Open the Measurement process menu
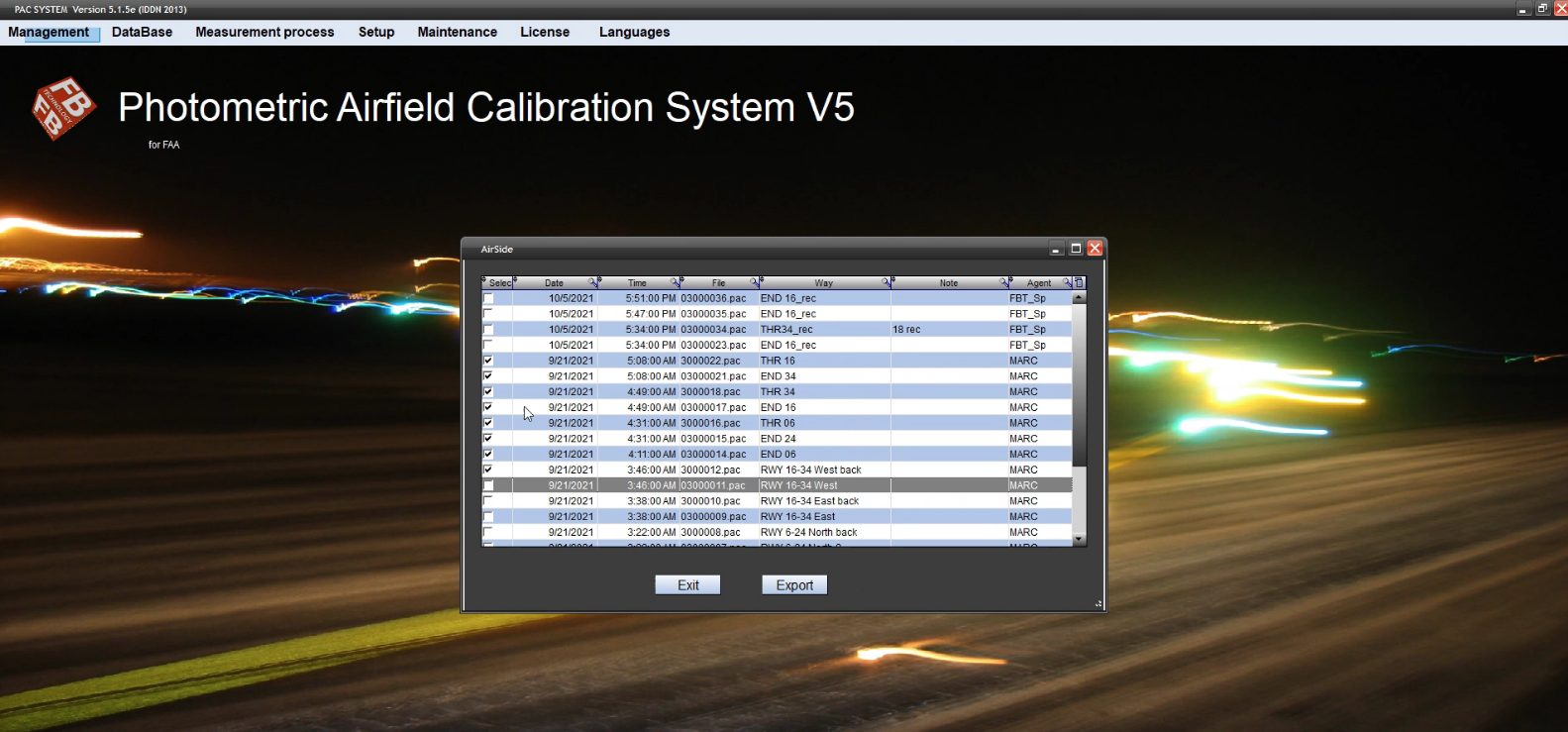This screenshot has height=732, width=1568. [x=264, y=32]
